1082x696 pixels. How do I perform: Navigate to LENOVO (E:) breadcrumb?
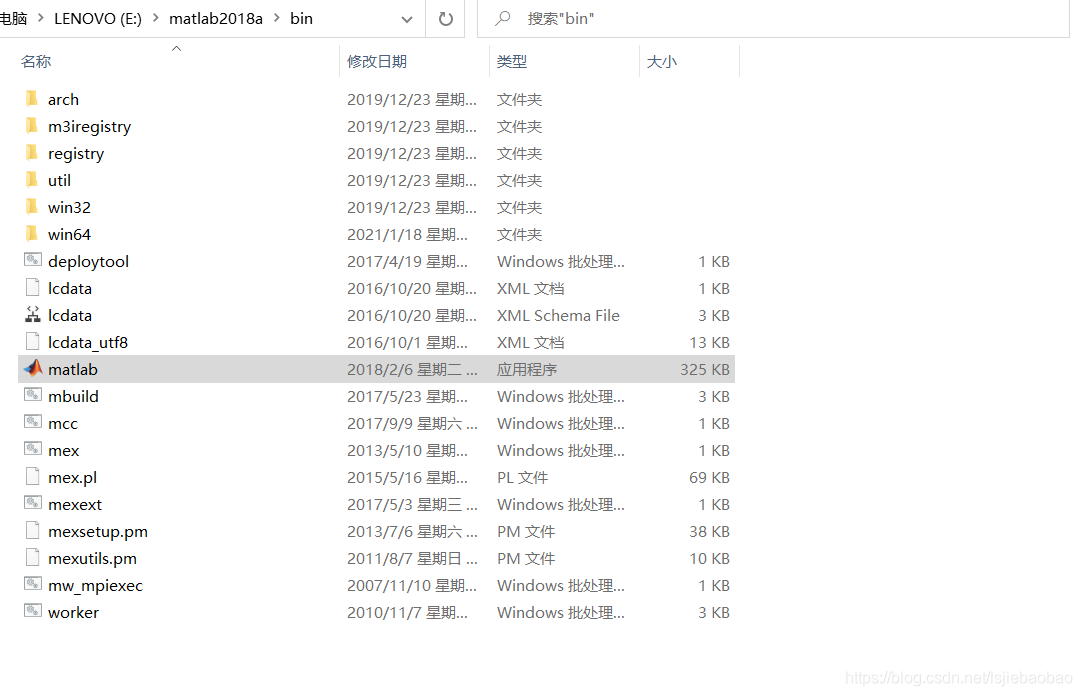click(98, 19)
